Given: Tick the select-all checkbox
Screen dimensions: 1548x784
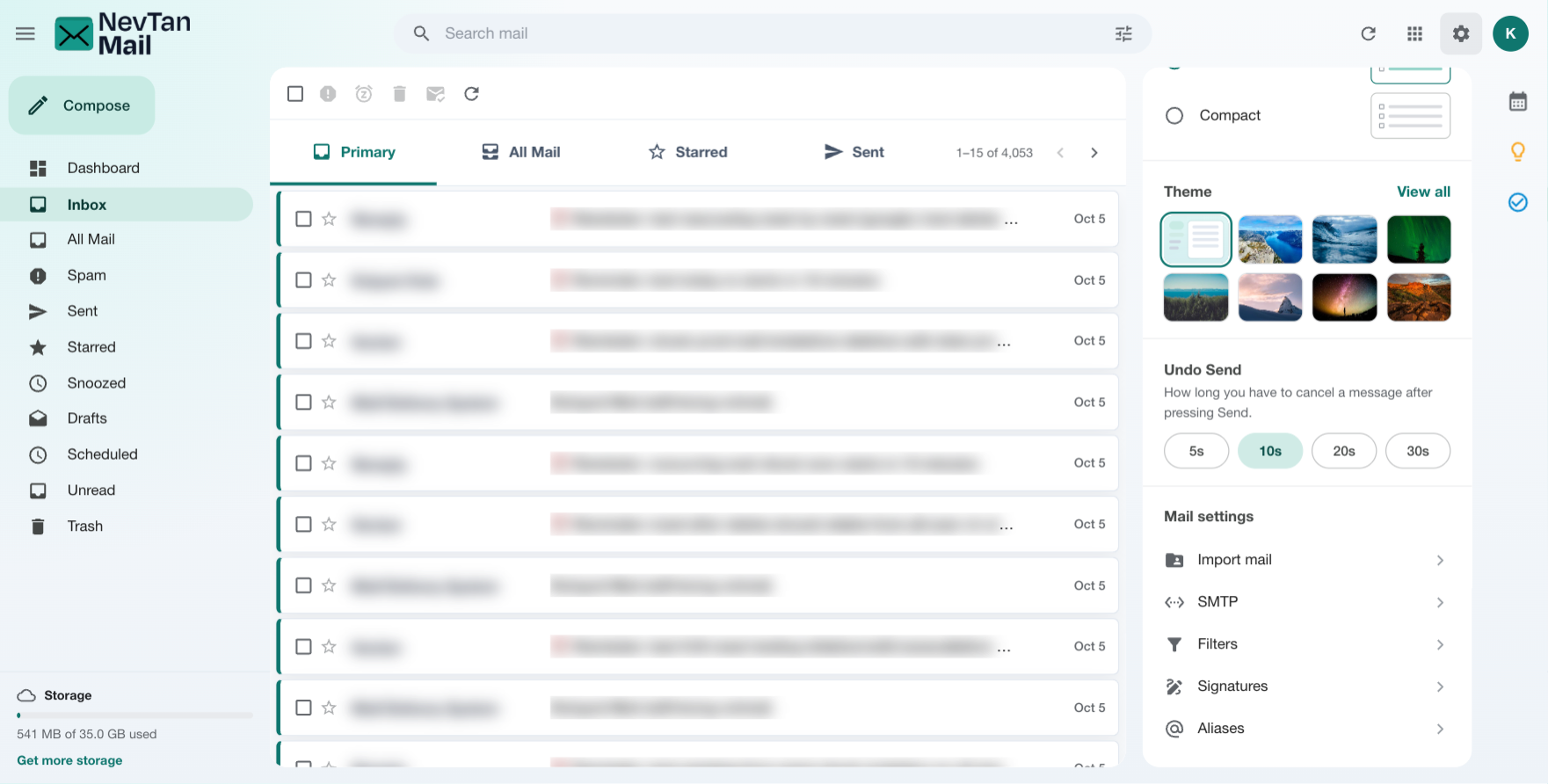Looking at the screenshot, I should [295, 93].
